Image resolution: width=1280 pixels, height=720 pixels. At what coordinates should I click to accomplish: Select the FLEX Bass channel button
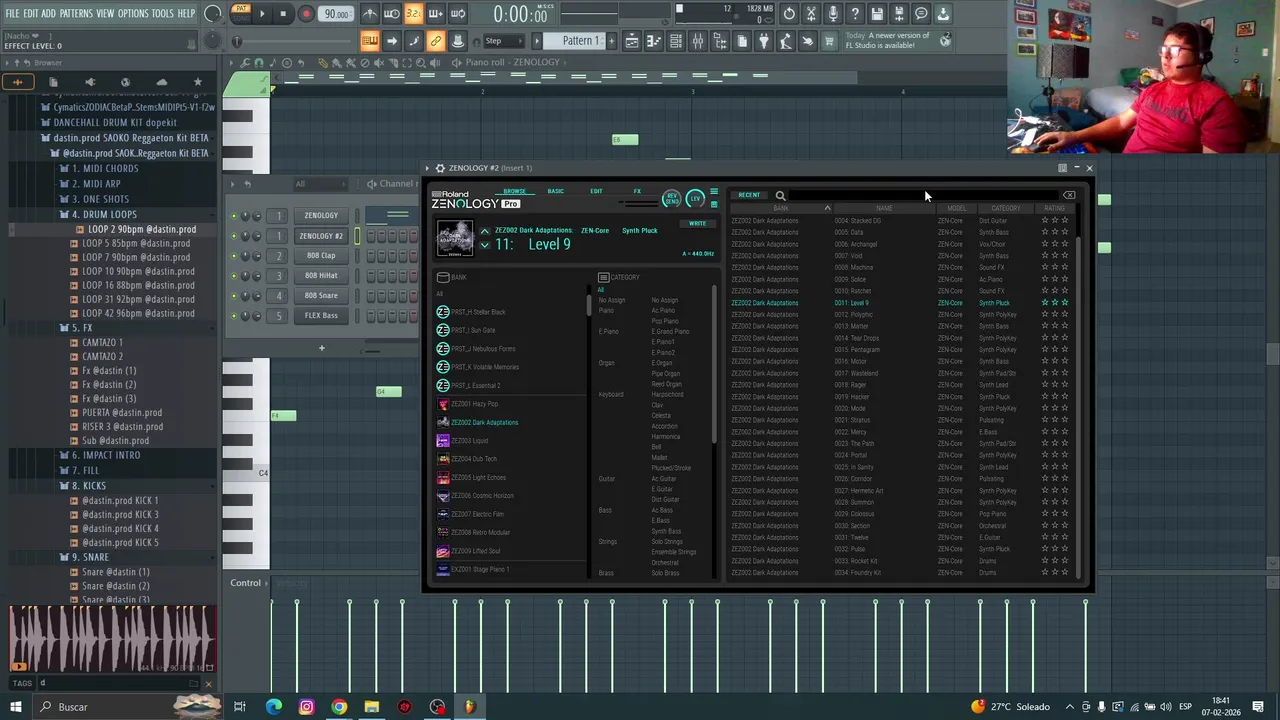(x=321, y=315)
